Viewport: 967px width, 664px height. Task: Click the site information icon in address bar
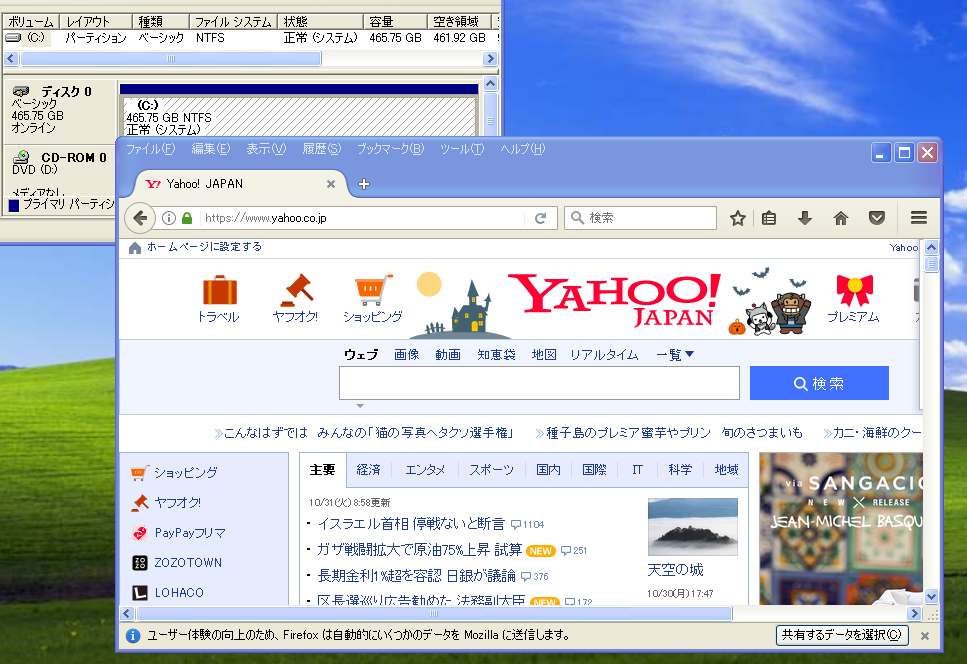point(168,218)
